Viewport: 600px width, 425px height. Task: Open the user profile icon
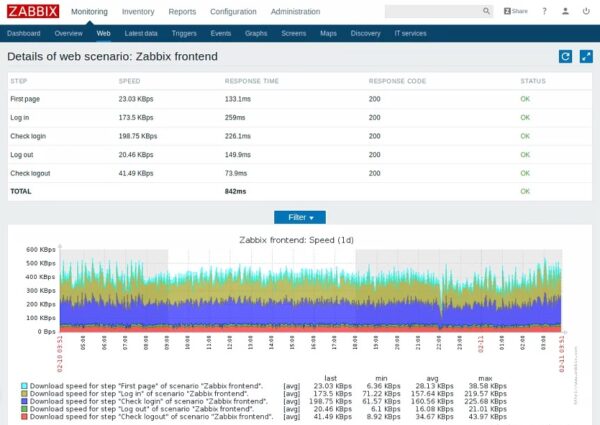565,11
